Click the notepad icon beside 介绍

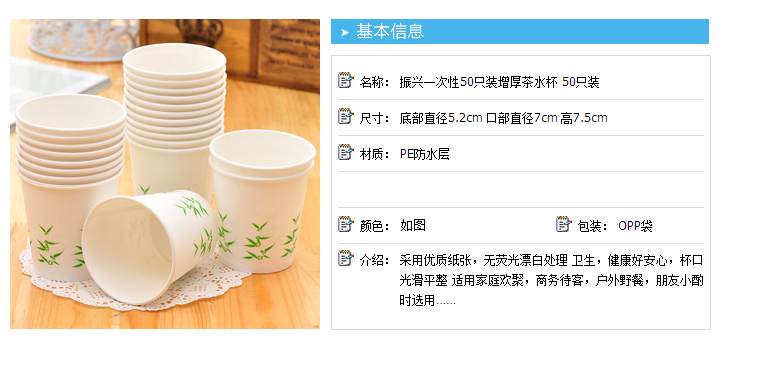point(345,258)
